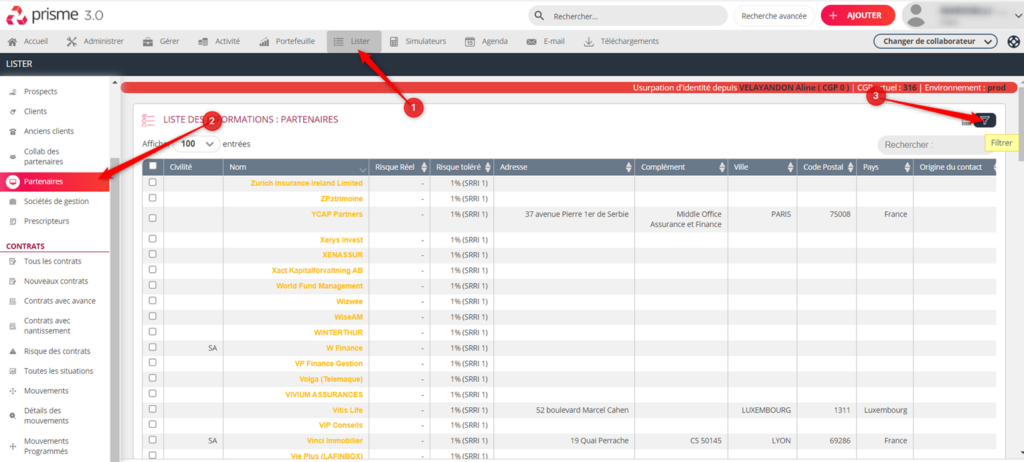1024x462 pixels.
Task: Open the Zurich Insurance Ireland Limited link
Action: coord(307,183)
